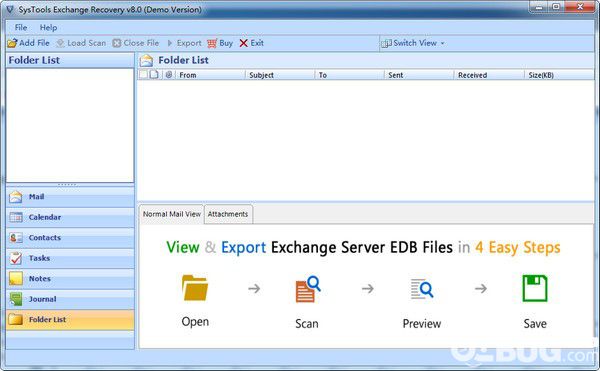Click the Journal green icon in sidebar
Image resolution: width=600 pixels, height=371 pixels.
[x=16, y=299]
